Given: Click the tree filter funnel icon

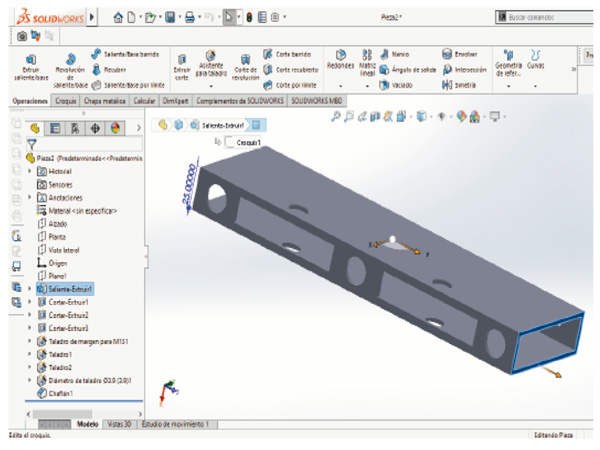Looking at the screenshot, I should [x=32, y=145].
